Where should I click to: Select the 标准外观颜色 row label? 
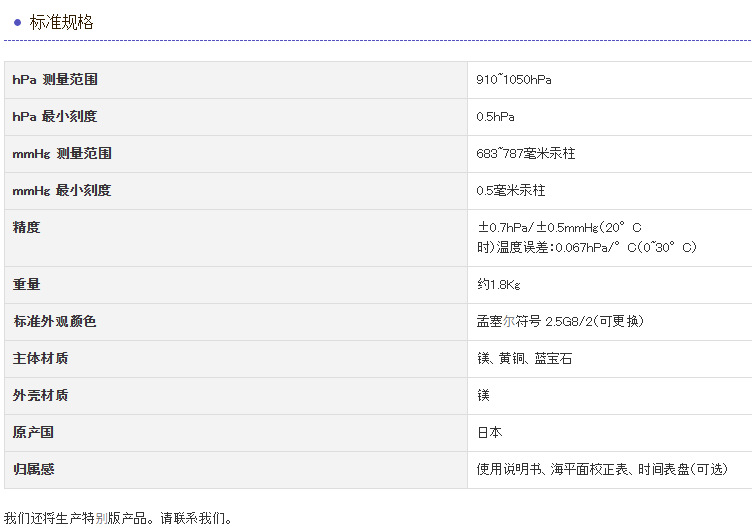click(x=55, y=321)
